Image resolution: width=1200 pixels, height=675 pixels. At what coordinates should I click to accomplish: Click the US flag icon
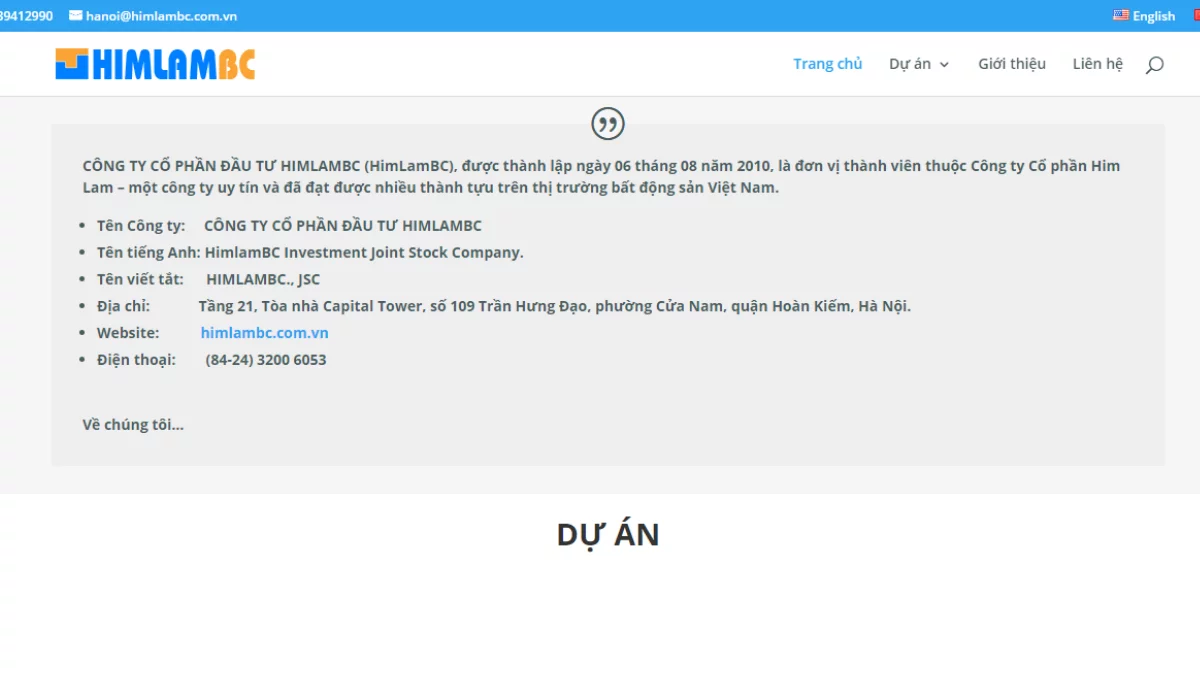[1121, 16]
